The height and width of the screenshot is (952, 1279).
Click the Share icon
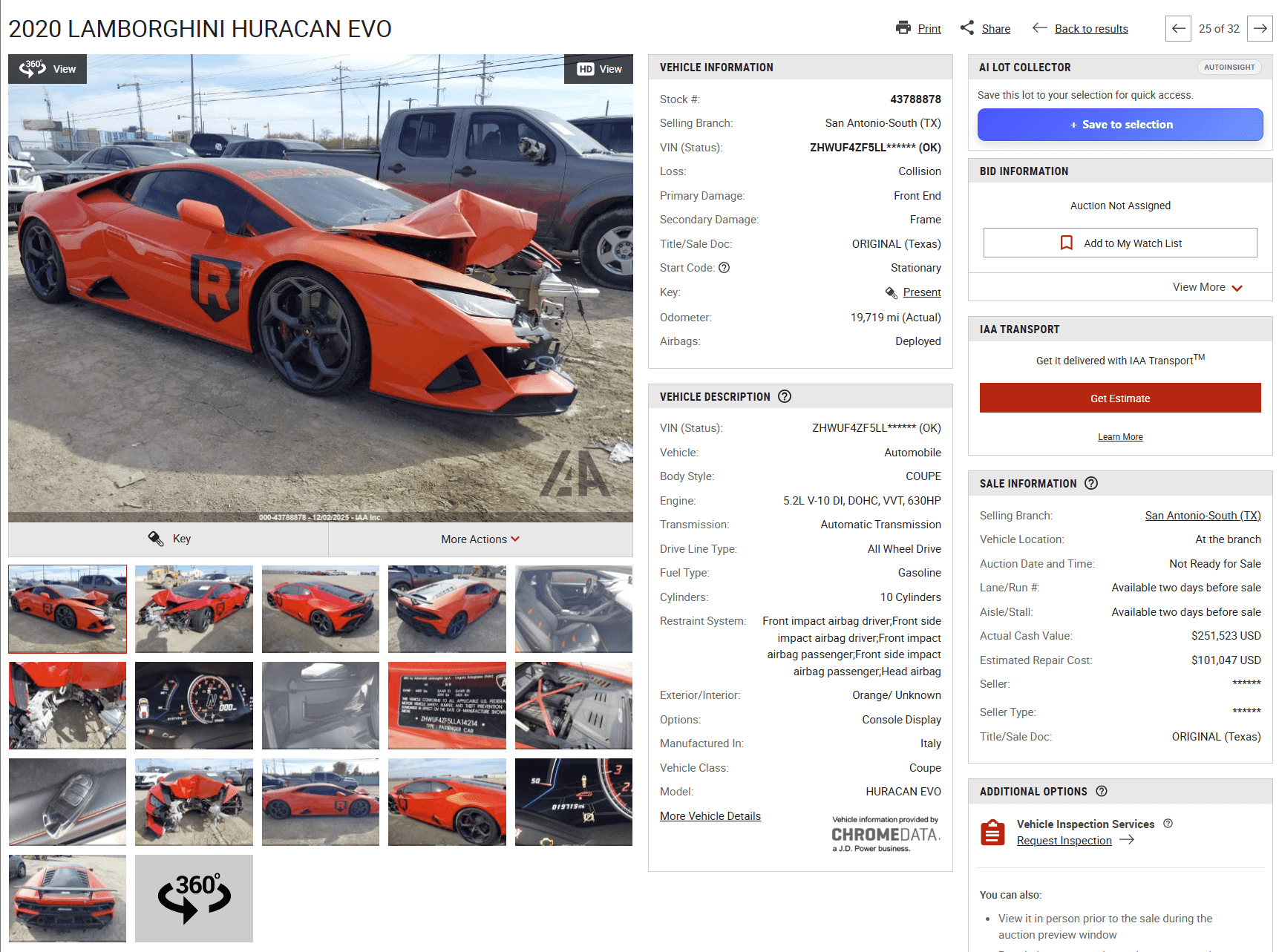click(x=967, y=27)
